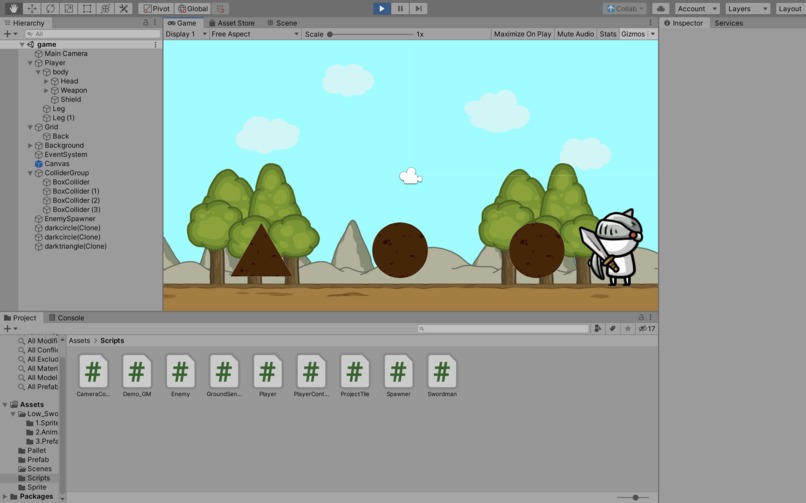Expand the Head object
The image size is (806, 503).
point(46,81)
